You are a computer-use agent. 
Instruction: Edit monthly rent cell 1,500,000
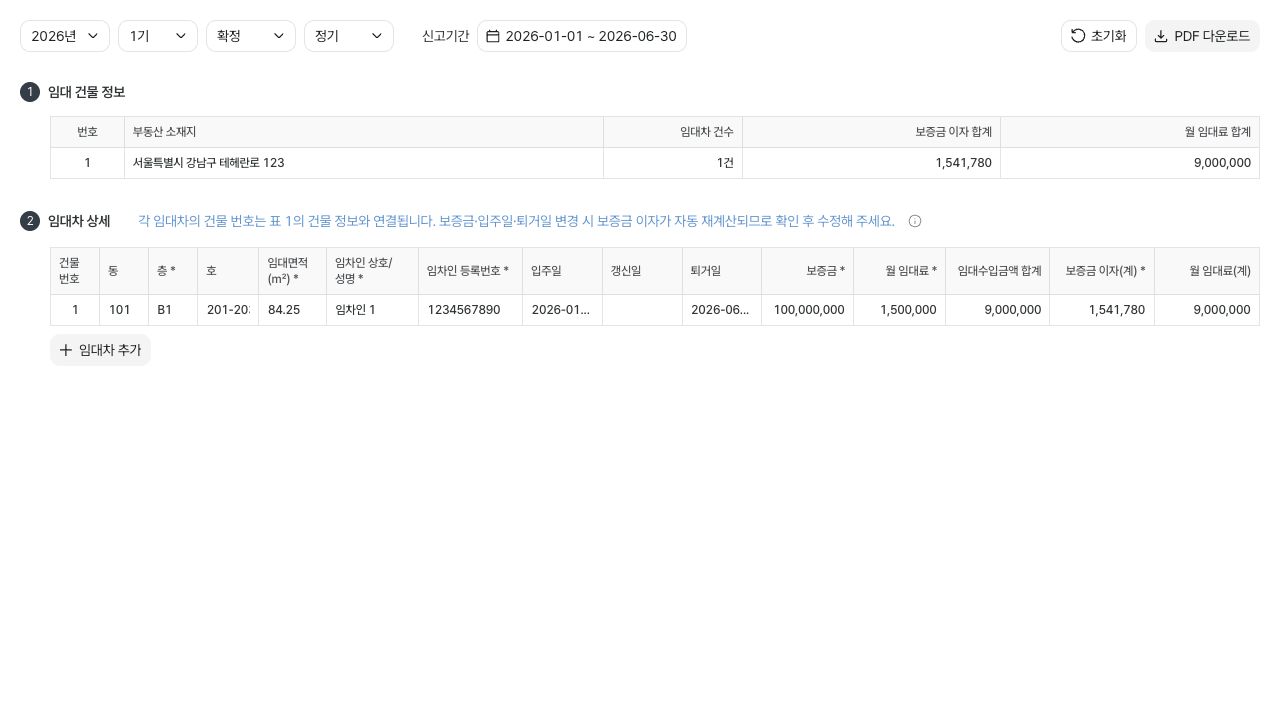pyautogui.click(x=899, y=310)
